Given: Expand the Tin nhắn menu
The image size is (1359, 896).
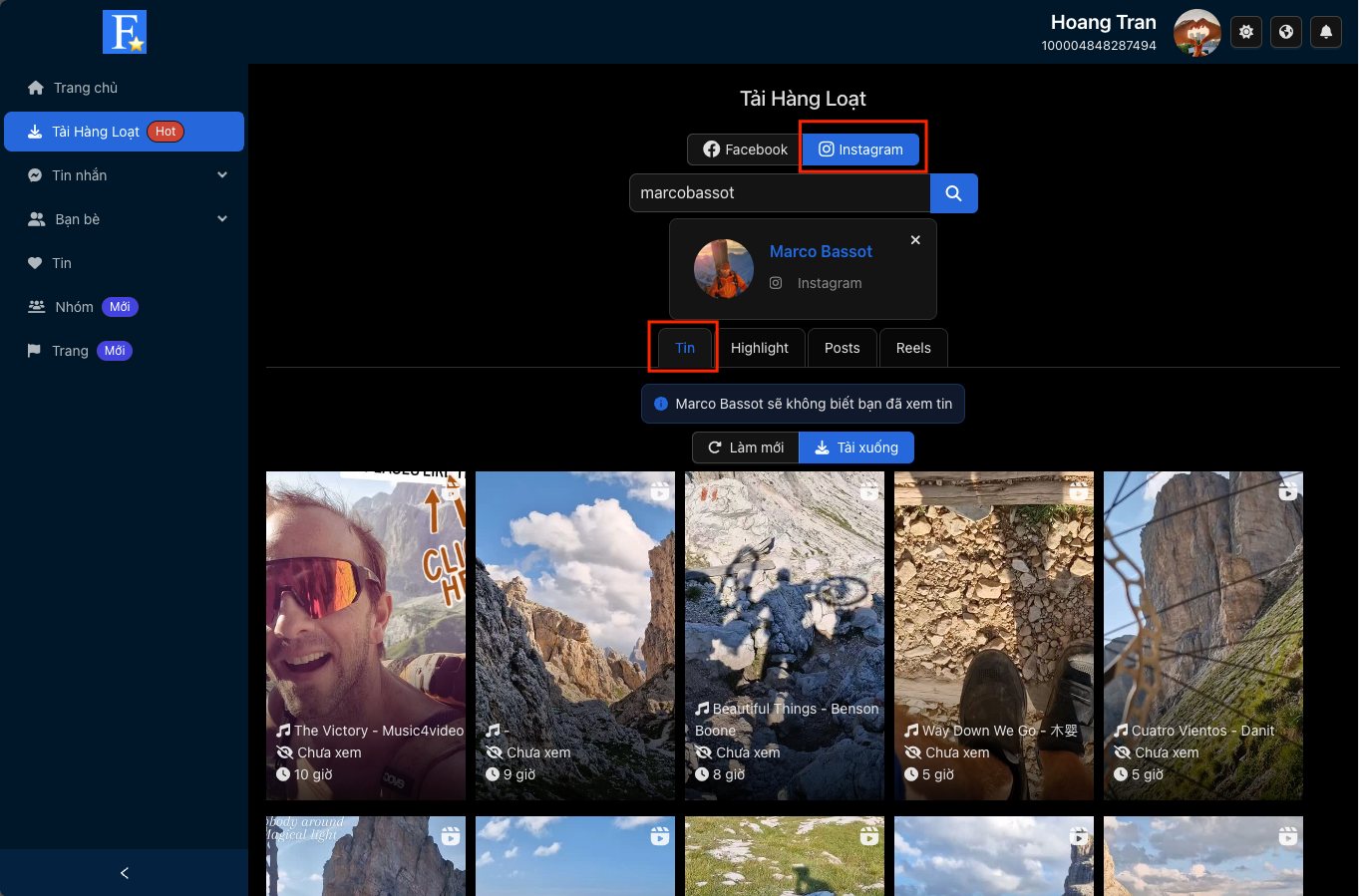Looking at the screenshot, I should [124, 175].
